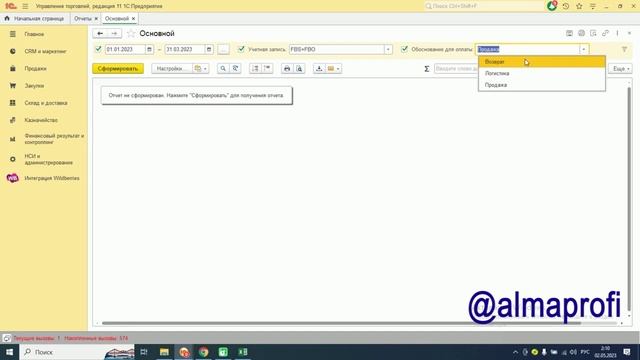The image size is (640, 360).
Task: Open the Склад и доставка section
Action: point(46,103)
